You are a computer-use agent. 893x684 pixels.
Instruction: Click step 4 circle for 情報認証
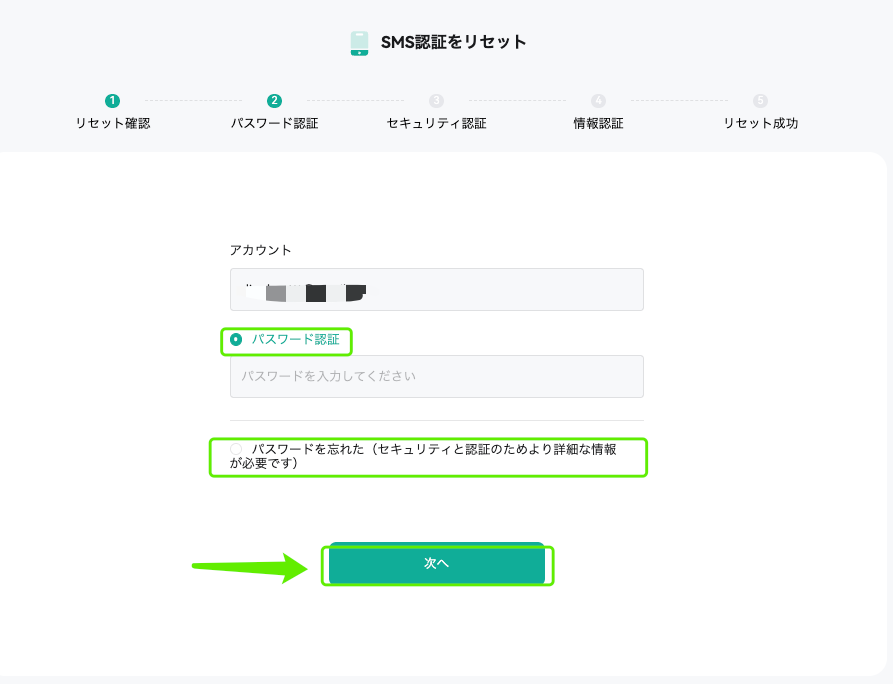[x=598, y=101]
